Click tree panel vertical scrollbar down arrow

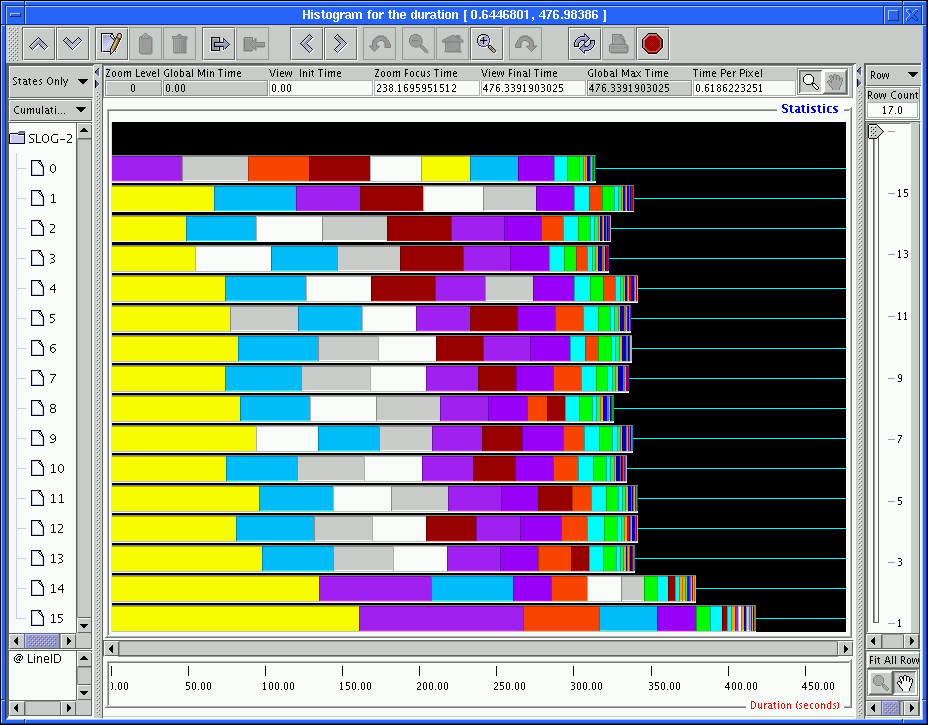(84, 625)
